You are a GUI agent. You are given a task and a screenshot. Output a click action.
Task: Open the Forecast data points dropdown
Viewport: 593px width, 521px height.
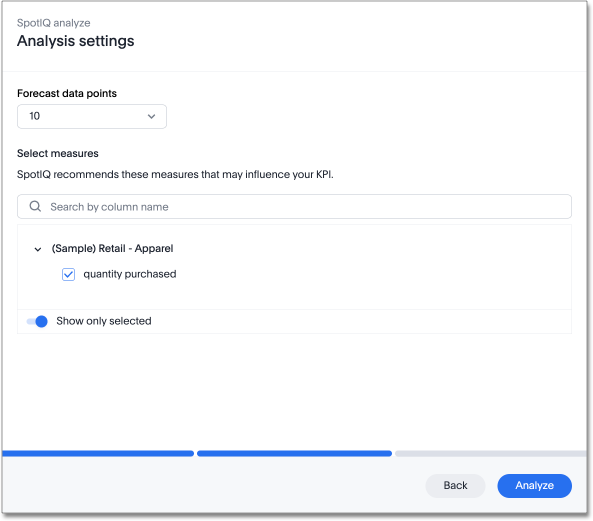click(x=92, y=116)
